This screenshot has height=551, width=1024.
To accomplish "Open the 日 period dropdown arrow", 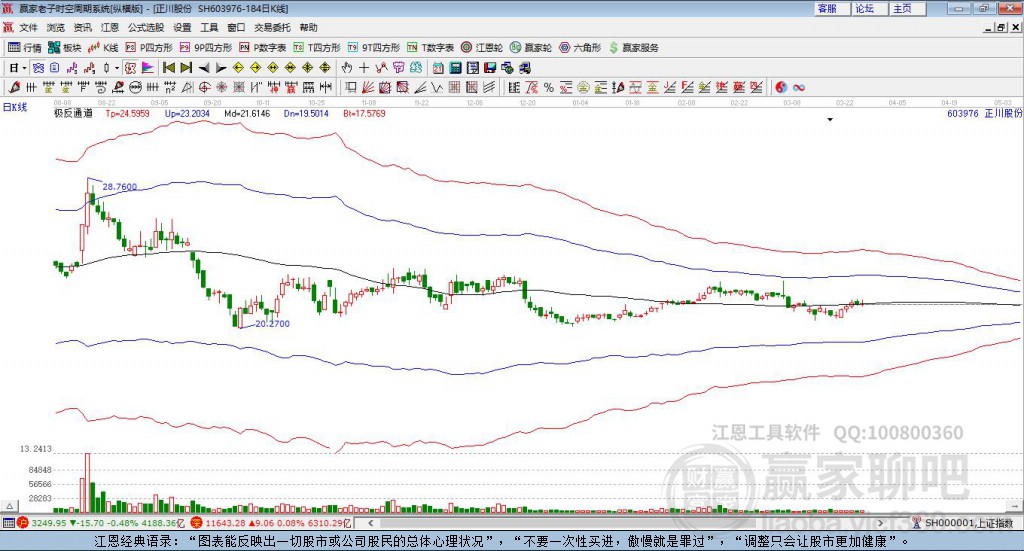I will tap(24, 68).
